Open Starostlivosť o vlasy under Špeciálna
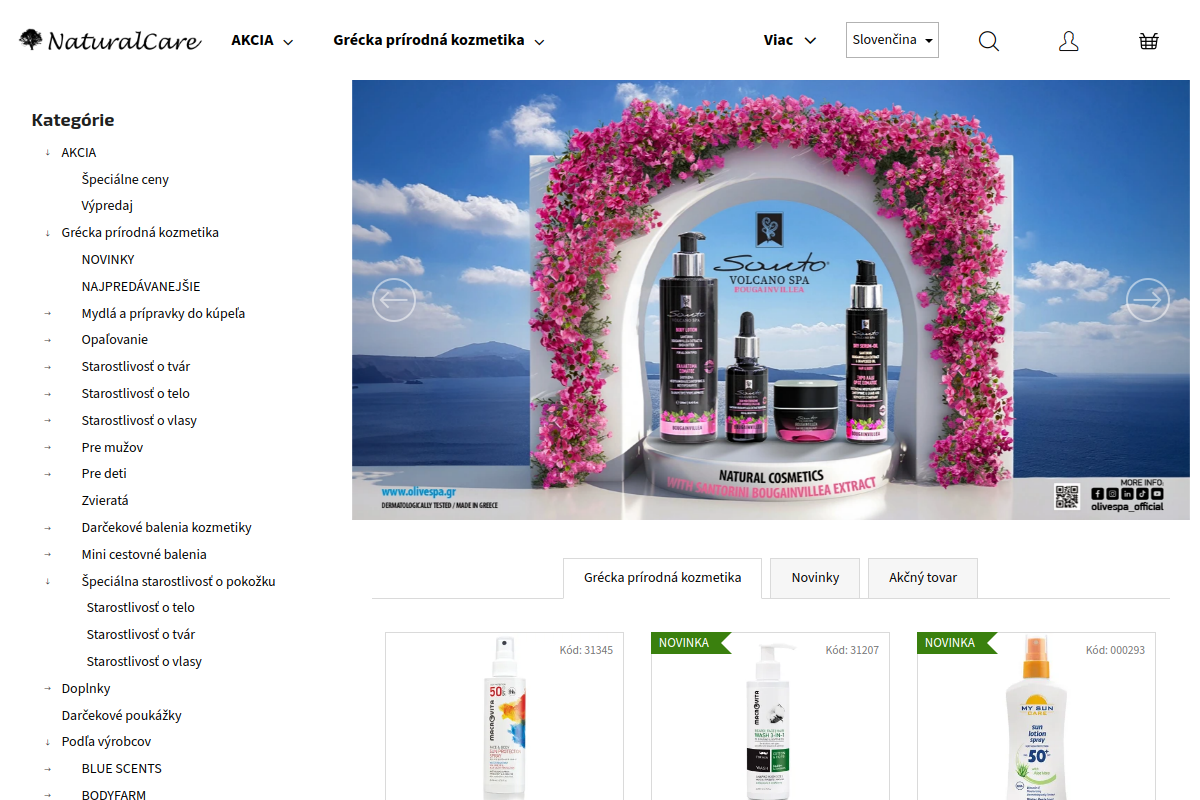Image resolution: width=1200 pixels, height=800 pixels. coord(144,662)
